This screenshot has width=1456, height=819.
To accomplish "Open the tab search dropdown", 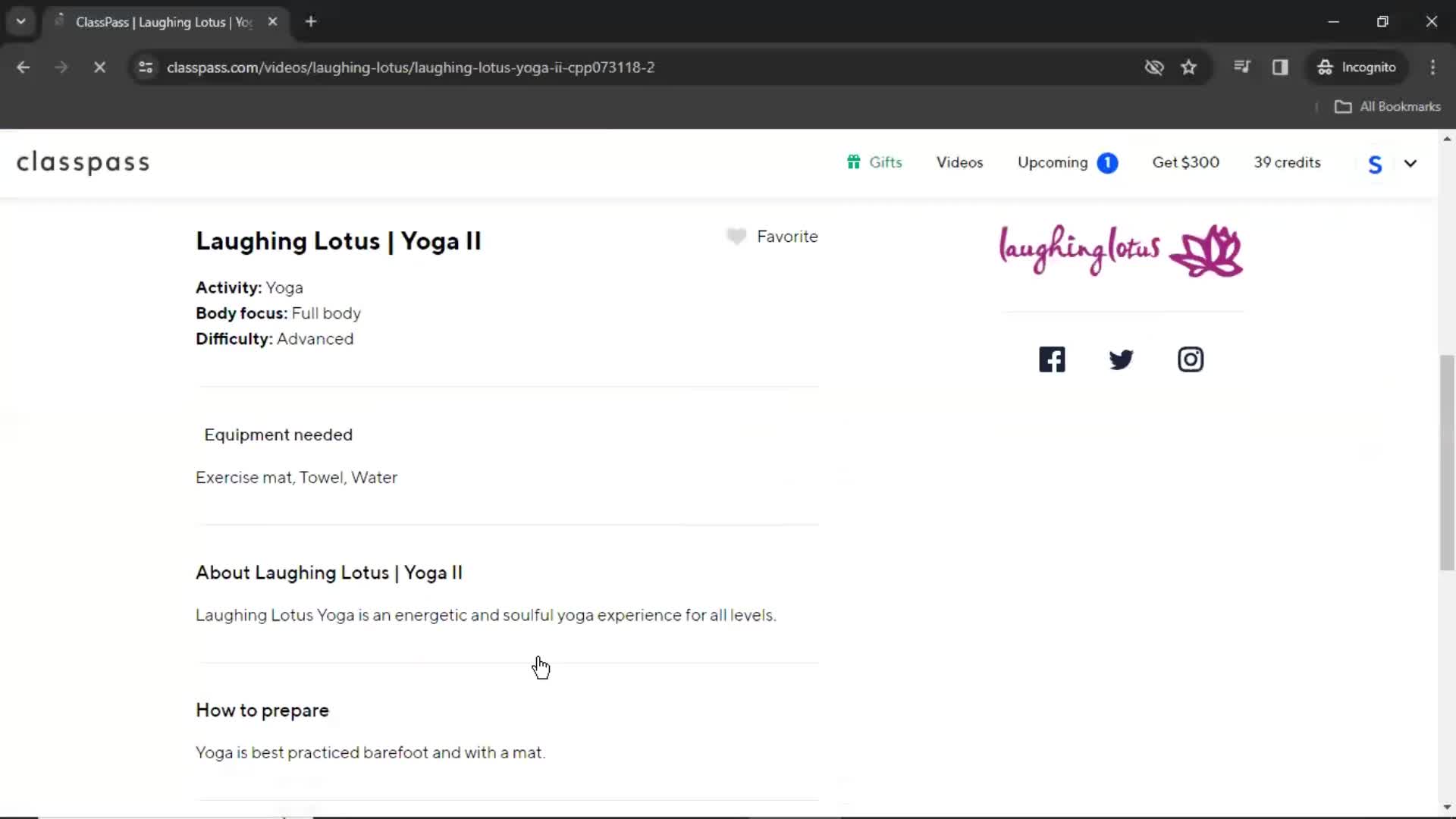I will pos(21,21).
